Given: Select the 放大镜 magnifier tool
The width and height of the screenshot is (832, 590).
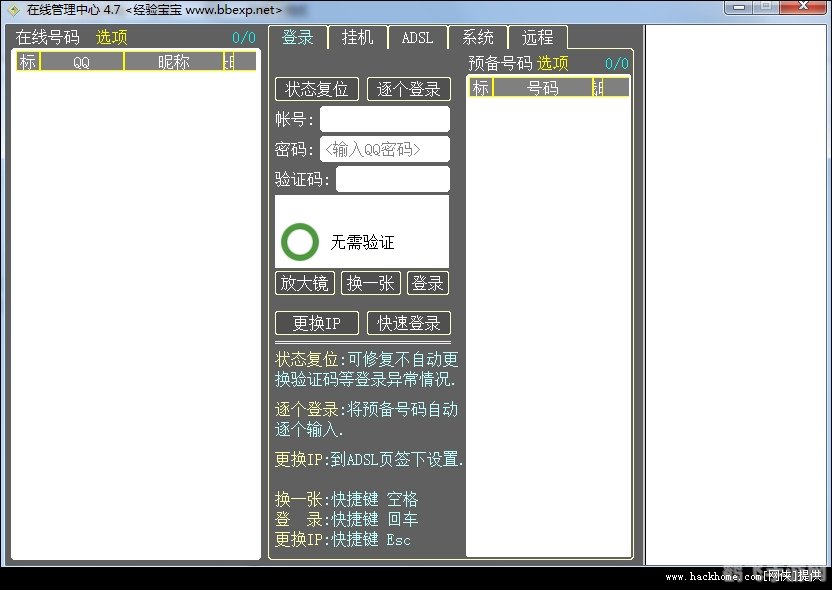Looking at the screenshot, I should [304, 283].
